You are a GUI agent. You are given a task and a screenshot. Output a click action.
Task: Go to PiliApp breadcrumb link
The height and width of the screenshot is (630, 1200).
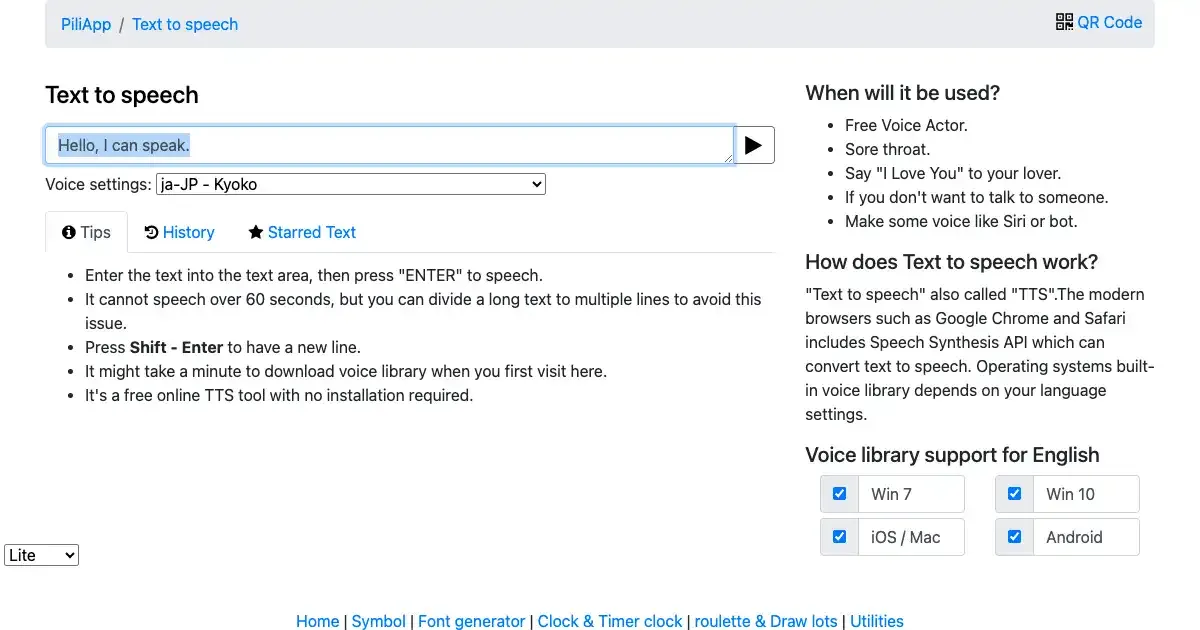pos(86,24)
